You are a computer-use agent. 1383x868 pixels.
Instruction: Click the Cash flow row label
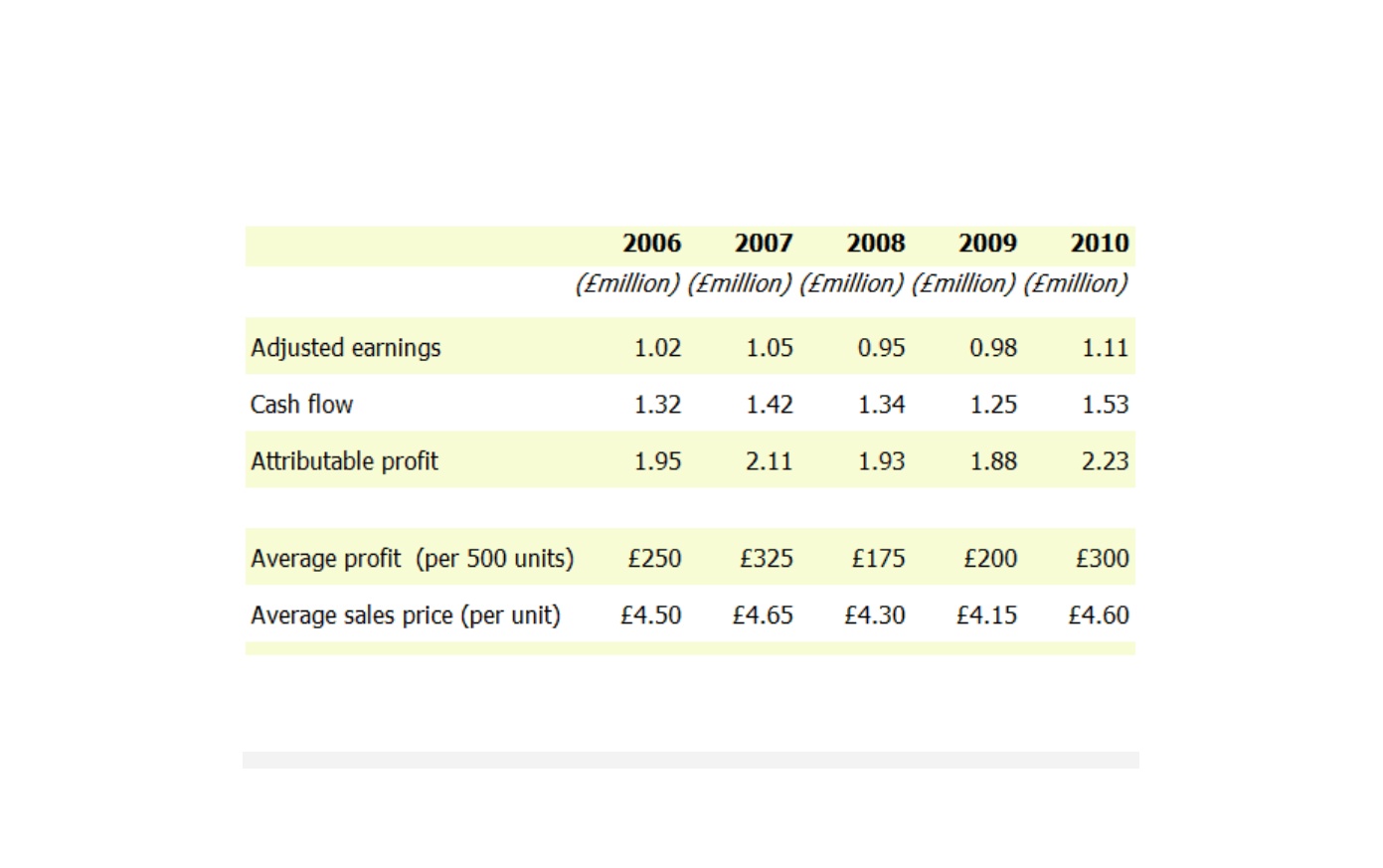pos(301,405)
